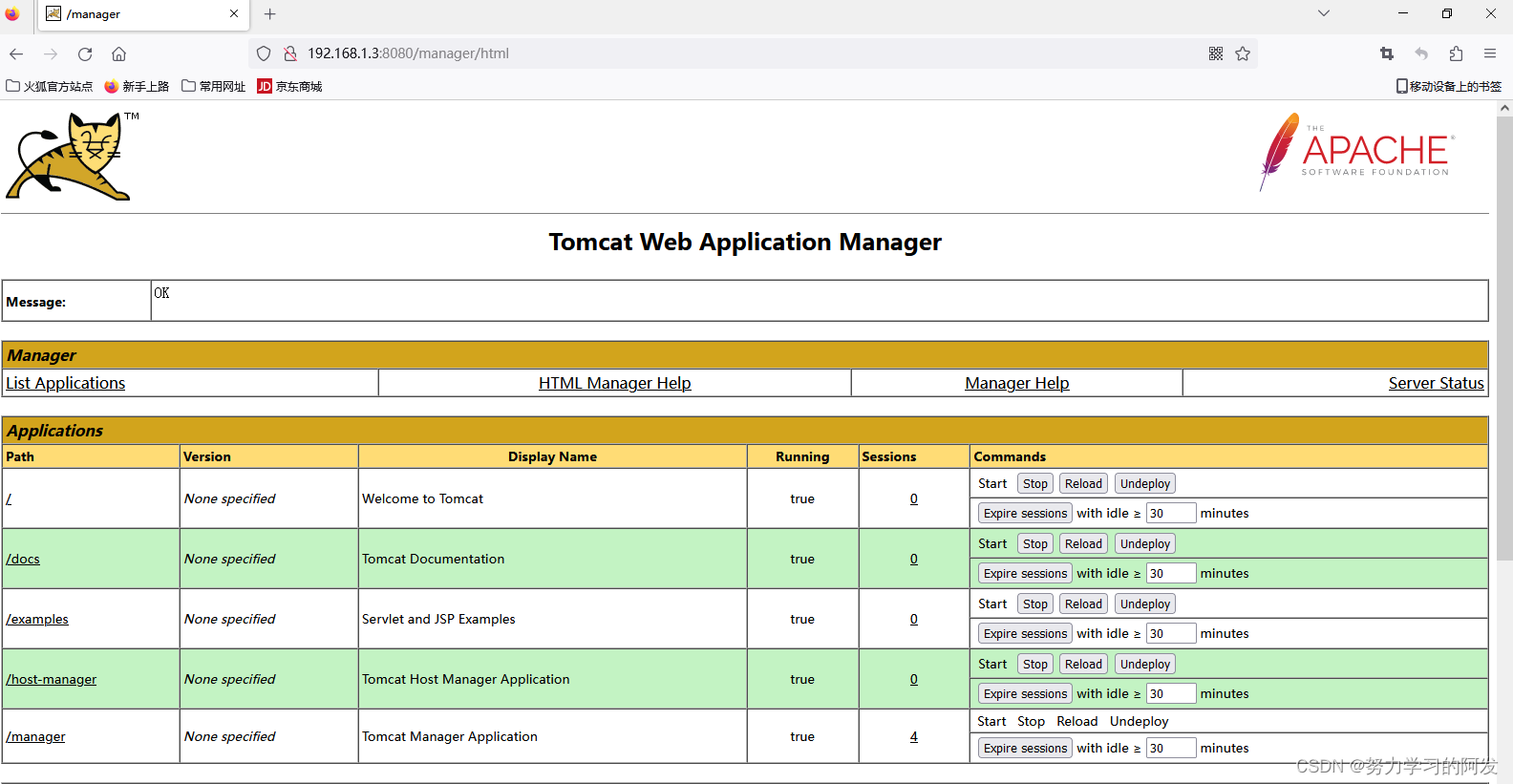The width and height of the screenshot is (1513, 784).
Task: Open the QR code icon in address bar
Action: click(1216, 53)
